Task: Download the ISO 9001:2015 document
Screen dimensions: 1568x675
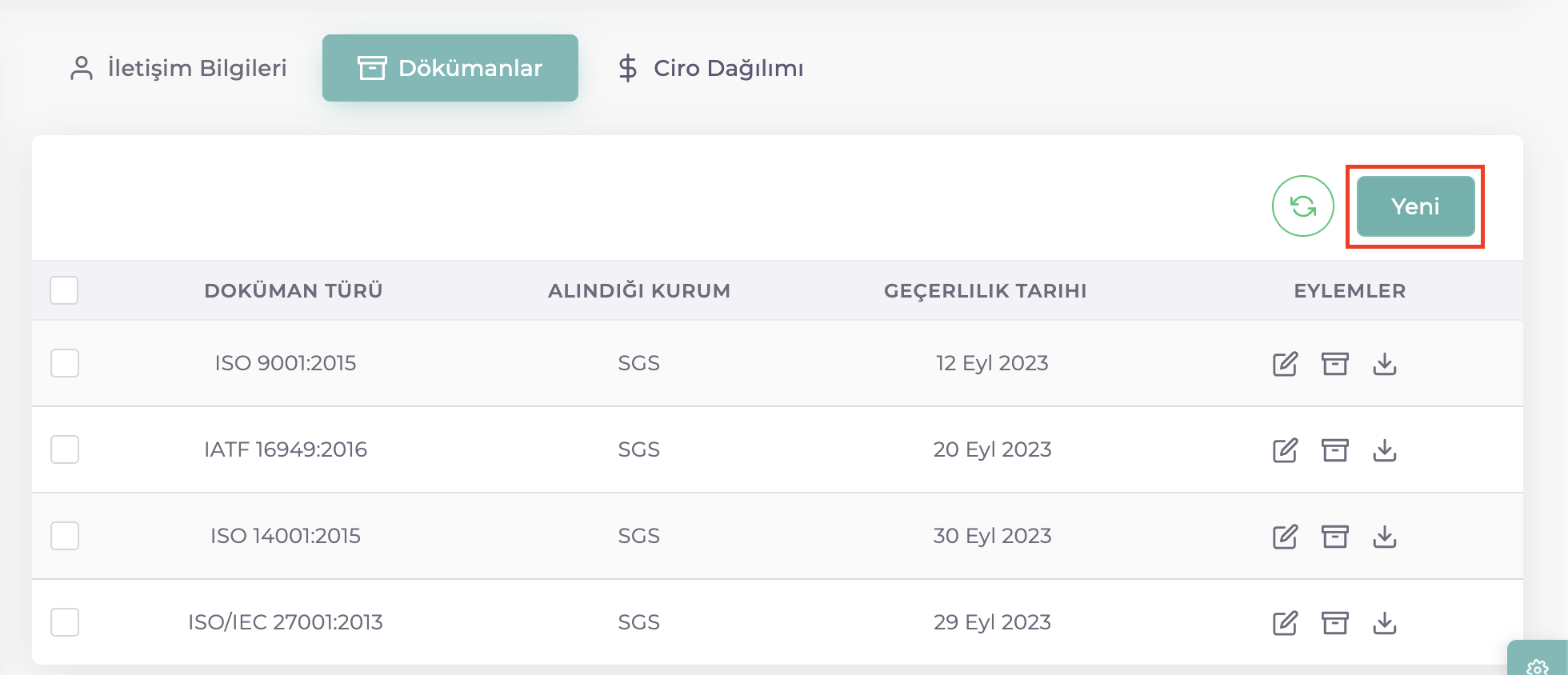Action: click(1385, 364)
